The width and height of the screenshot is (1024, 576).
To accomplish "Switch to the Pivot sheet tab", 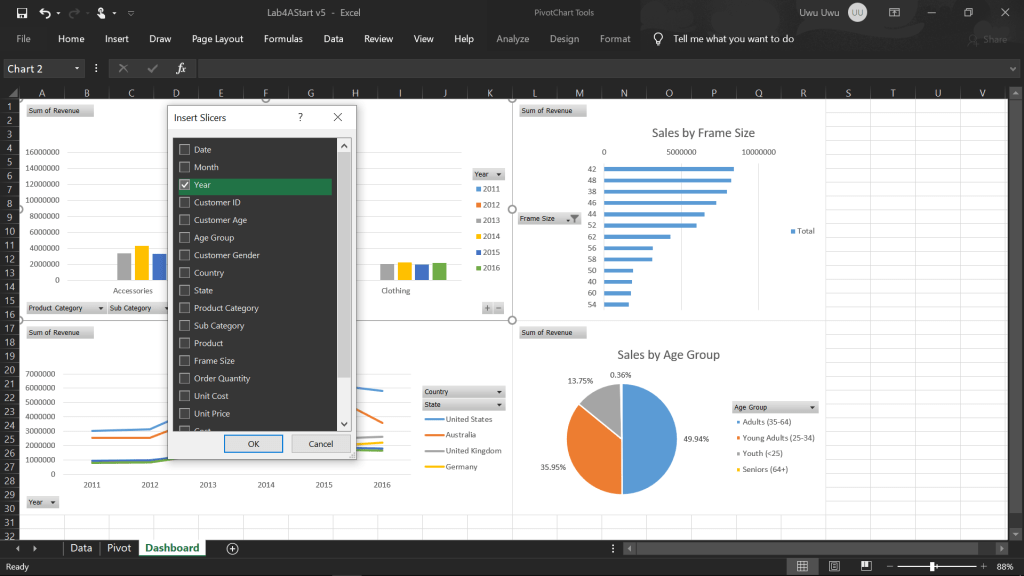I will pos(119,548).
